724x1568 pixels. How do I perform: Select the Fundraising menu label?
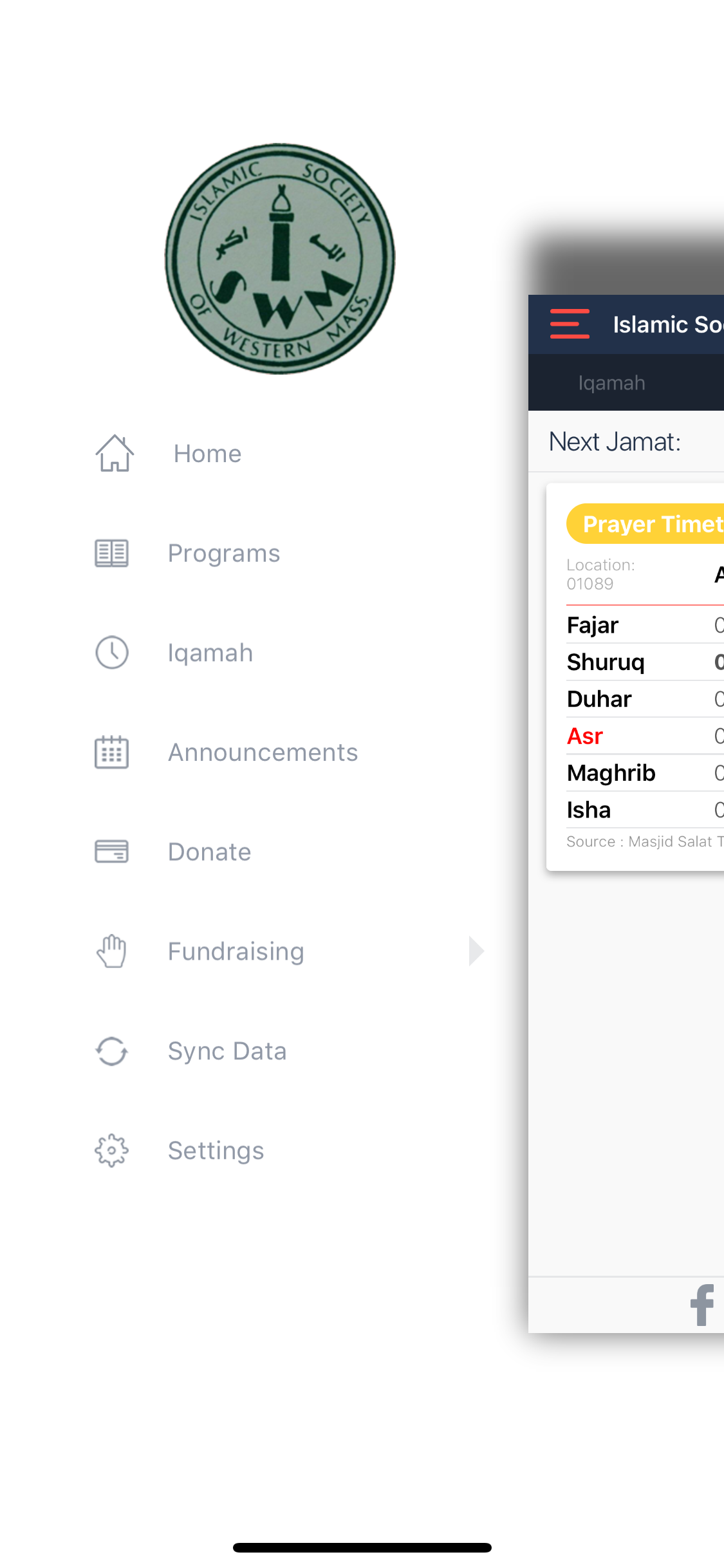pyautogui.click(x=236, y=951)
